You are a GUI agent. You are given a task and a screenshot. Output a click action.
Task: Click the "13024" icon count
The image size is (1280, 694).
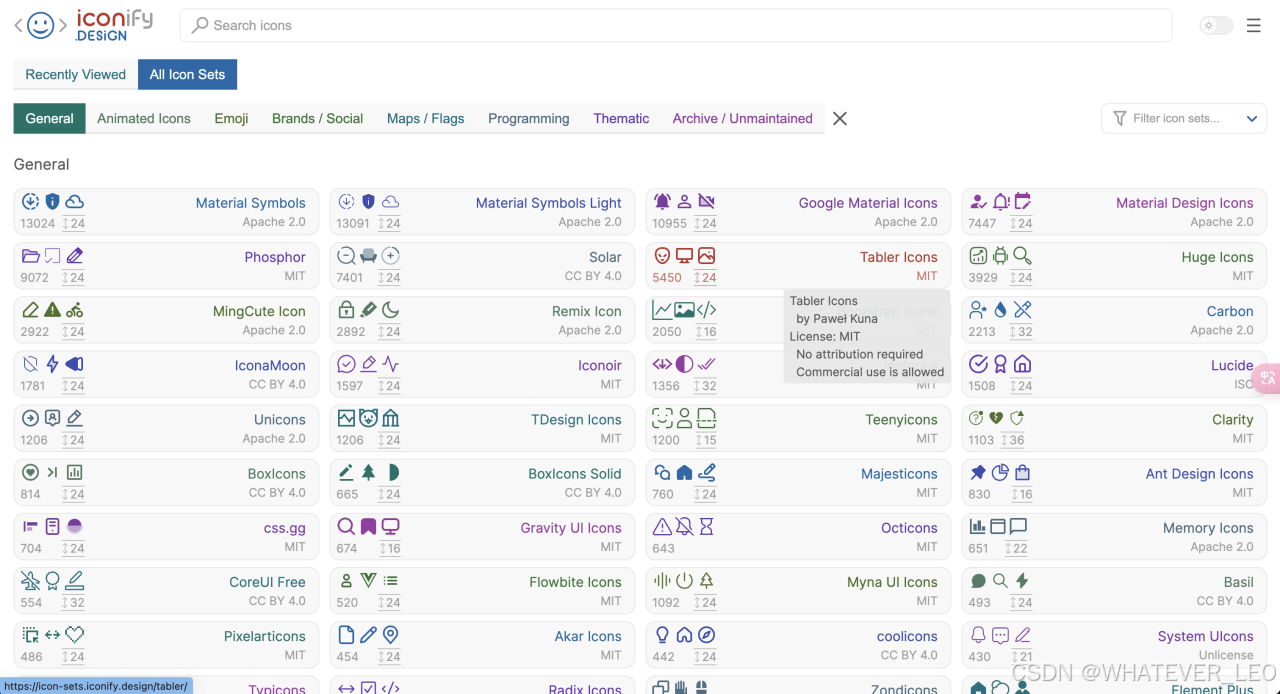pyautogui.click(x=38, y=224)
